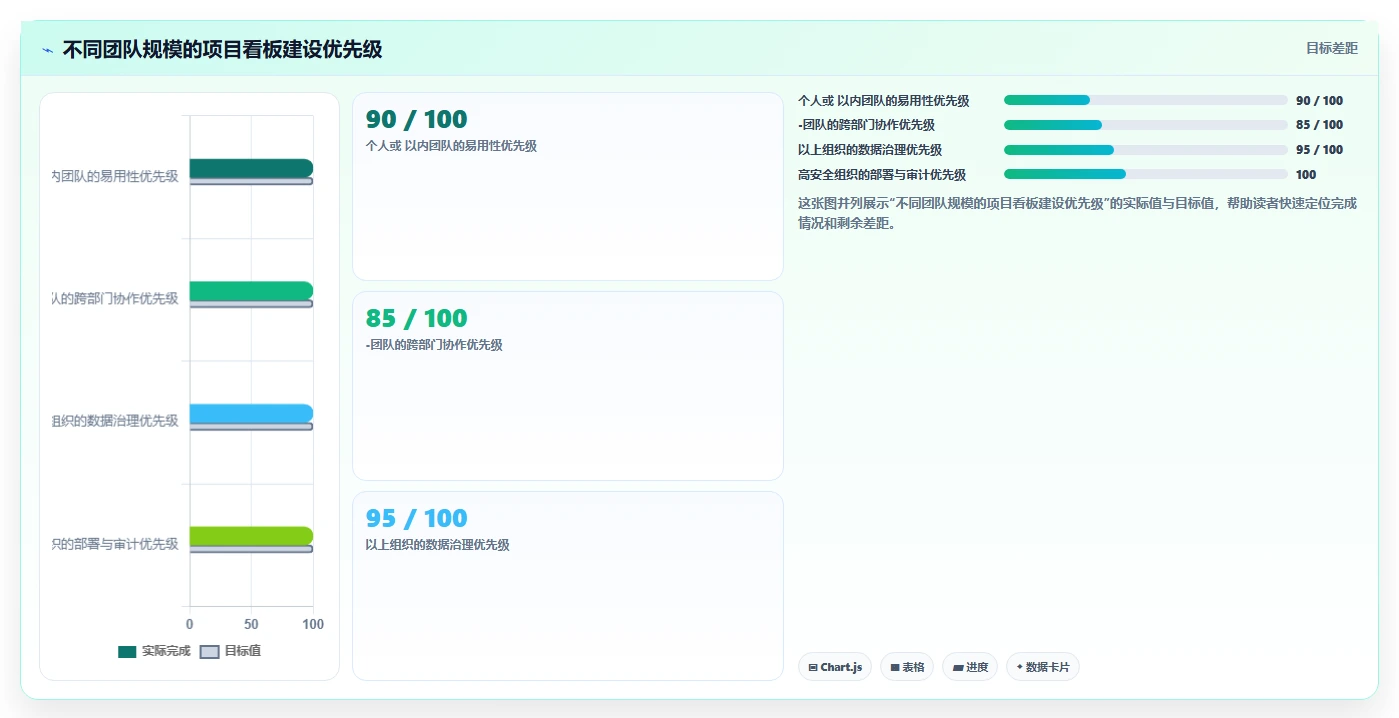Click the 进度 tag chip

click(x=970, y=667)
